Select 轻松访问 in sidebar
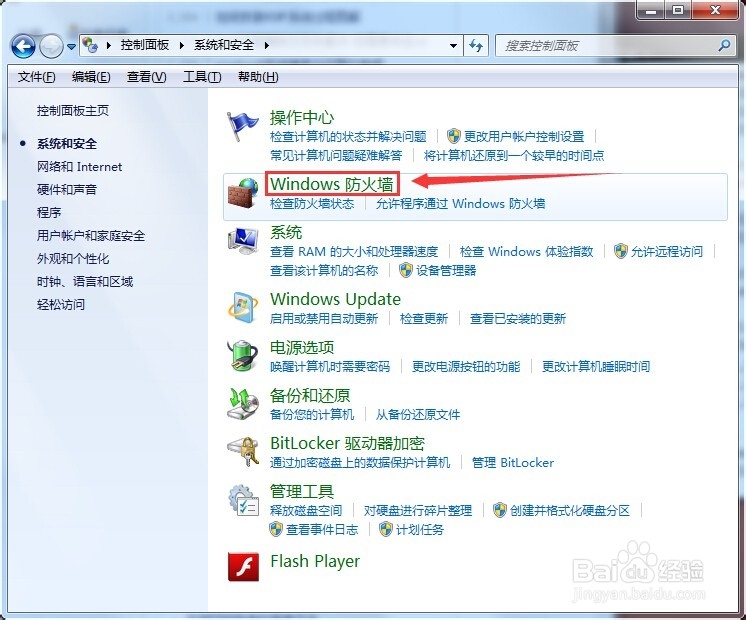The width and height of the screenshot is (746, 620). [x=61, y=304]
